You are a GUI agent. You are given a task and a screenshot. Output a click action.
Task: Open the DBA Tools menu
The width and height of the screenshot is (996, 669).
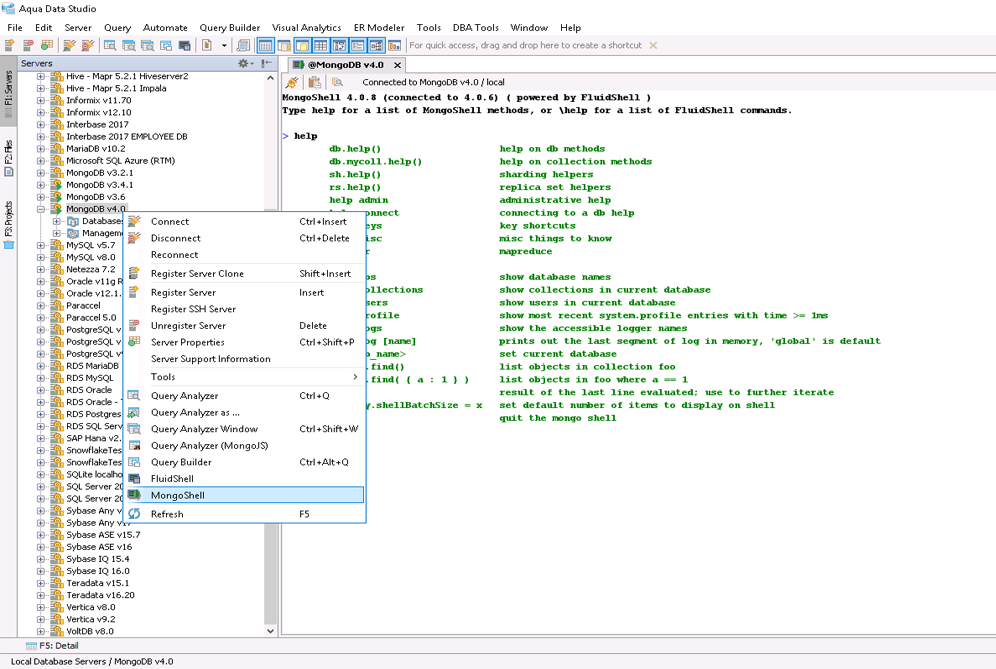coord(475,28)
